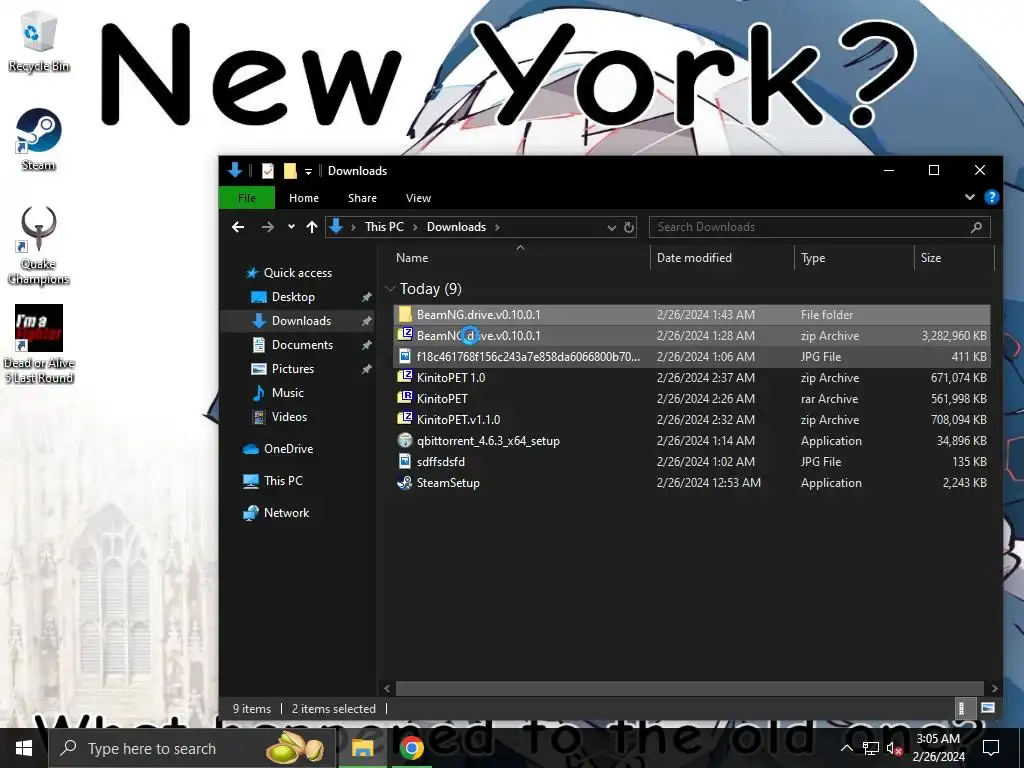Open Pictures in the navigation pane
Screen dimensions: 1024x768
click(293, 369)
